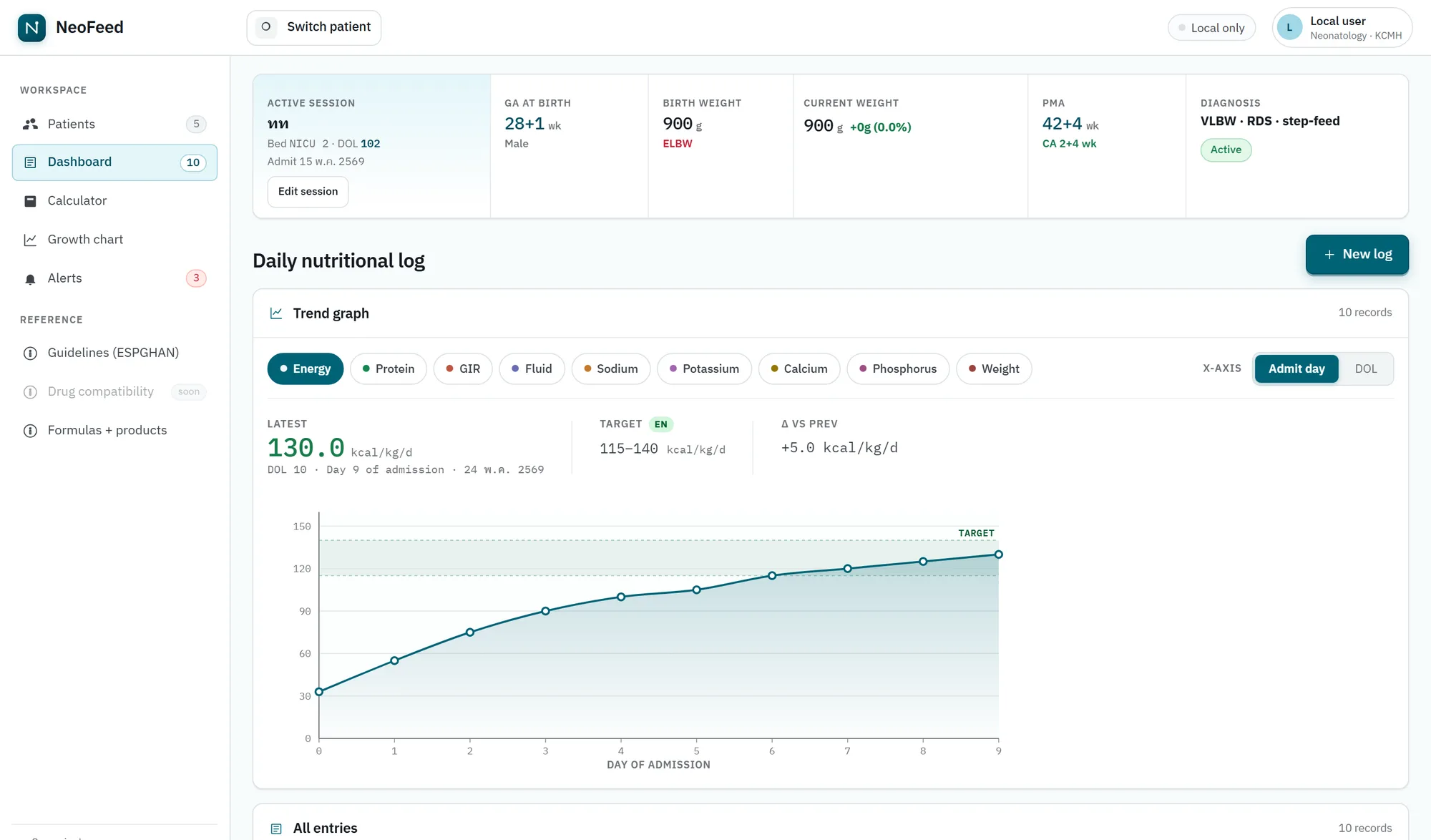The image size is (1431, 840).
Task: Open Growth chart line icon
Action: (30, 240)
